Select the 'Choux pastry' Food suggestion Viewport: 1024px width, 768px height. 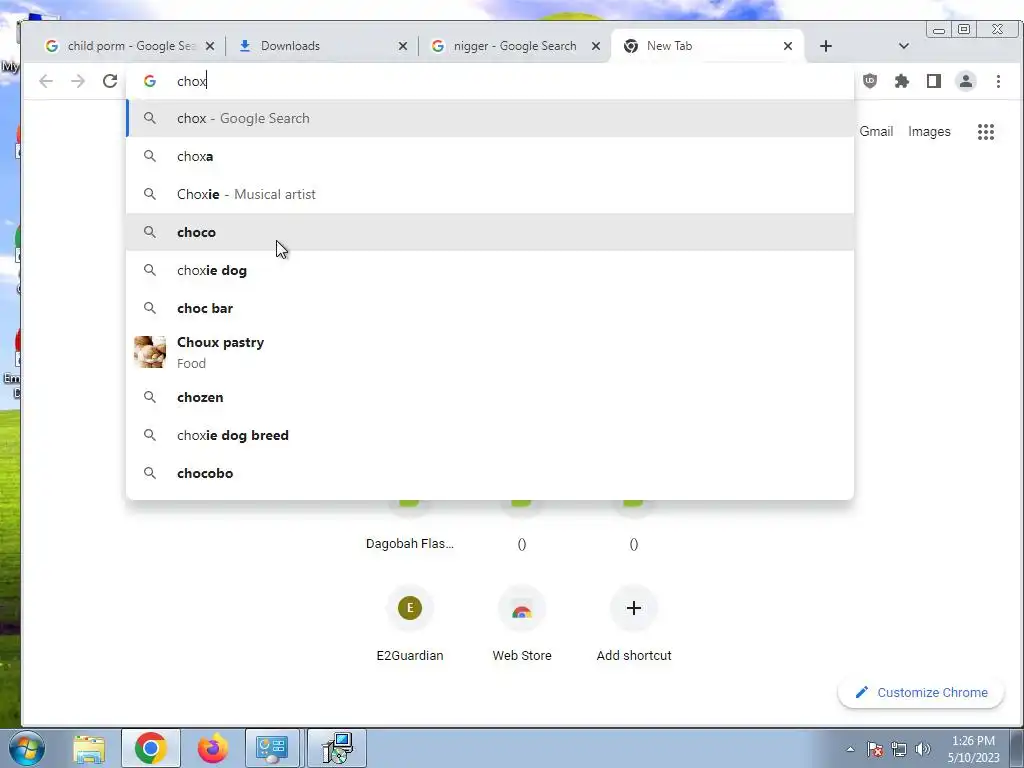click(490, 352)
